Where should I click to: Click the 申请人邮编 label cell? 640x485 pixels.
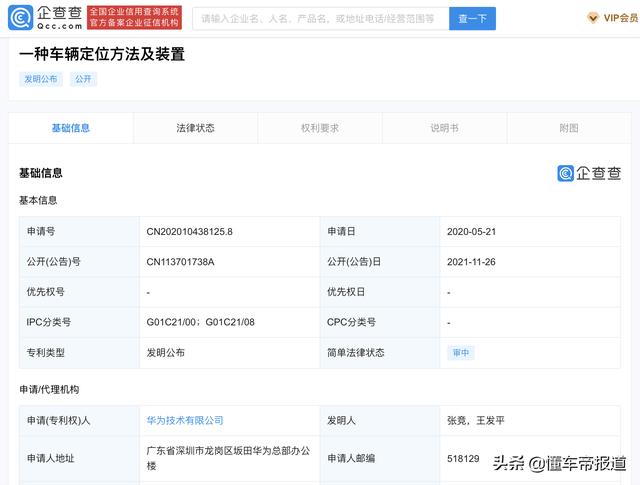tap(380, 458)
